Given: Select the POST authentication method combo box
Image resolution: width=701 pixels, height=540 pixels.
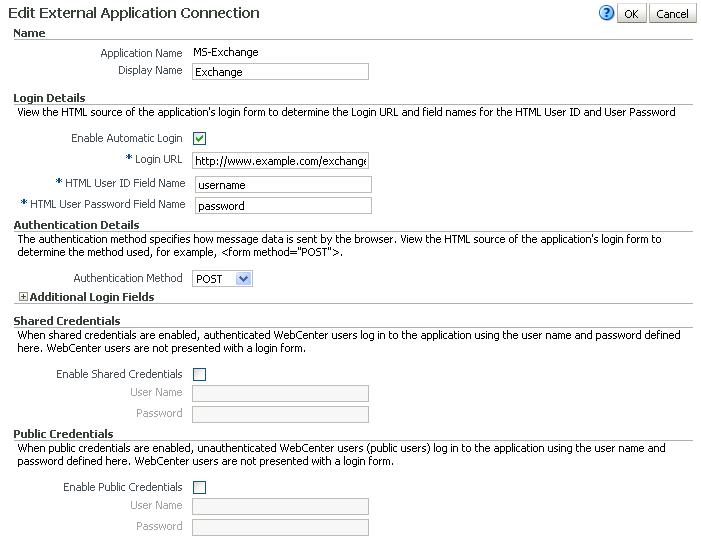Looking at the screenshot, I should (x=222, y=278).
